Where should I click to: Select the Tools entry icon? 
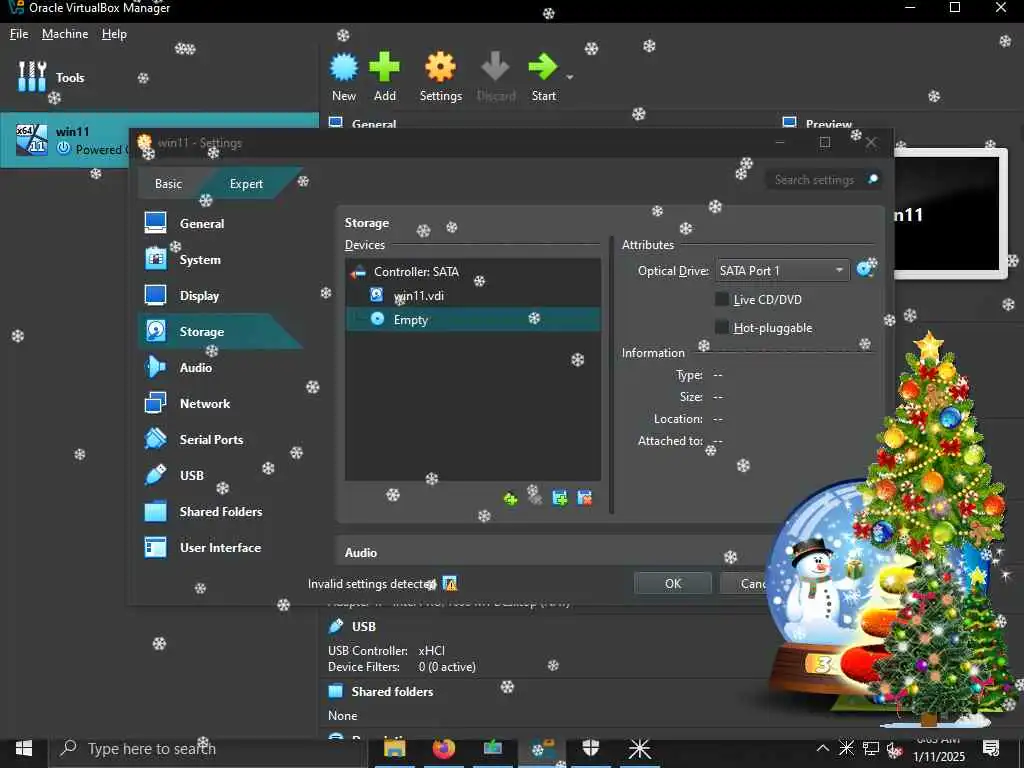click(31, 77)
